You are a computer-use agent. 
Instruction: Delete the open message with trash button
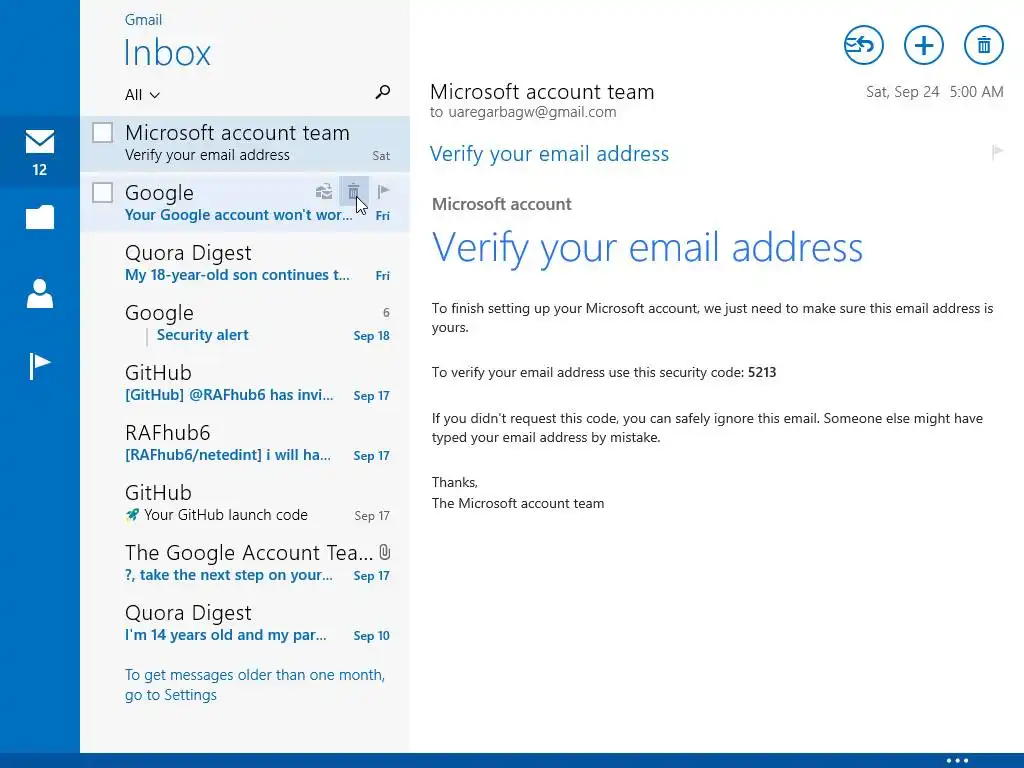pyautogui.click(x=984, y=46)
